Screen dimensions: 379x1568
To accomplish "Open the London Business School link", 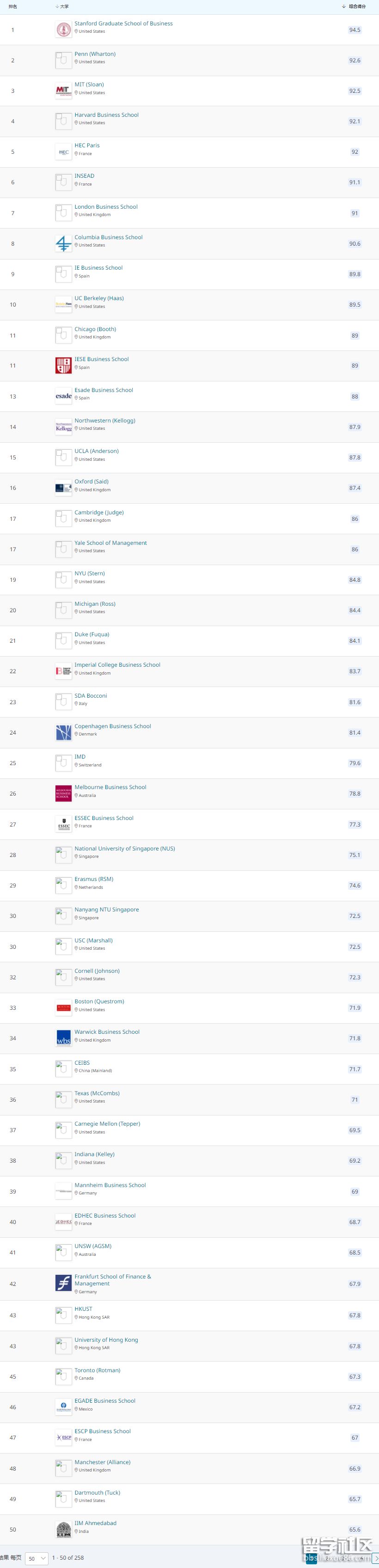I will point(106,207).
